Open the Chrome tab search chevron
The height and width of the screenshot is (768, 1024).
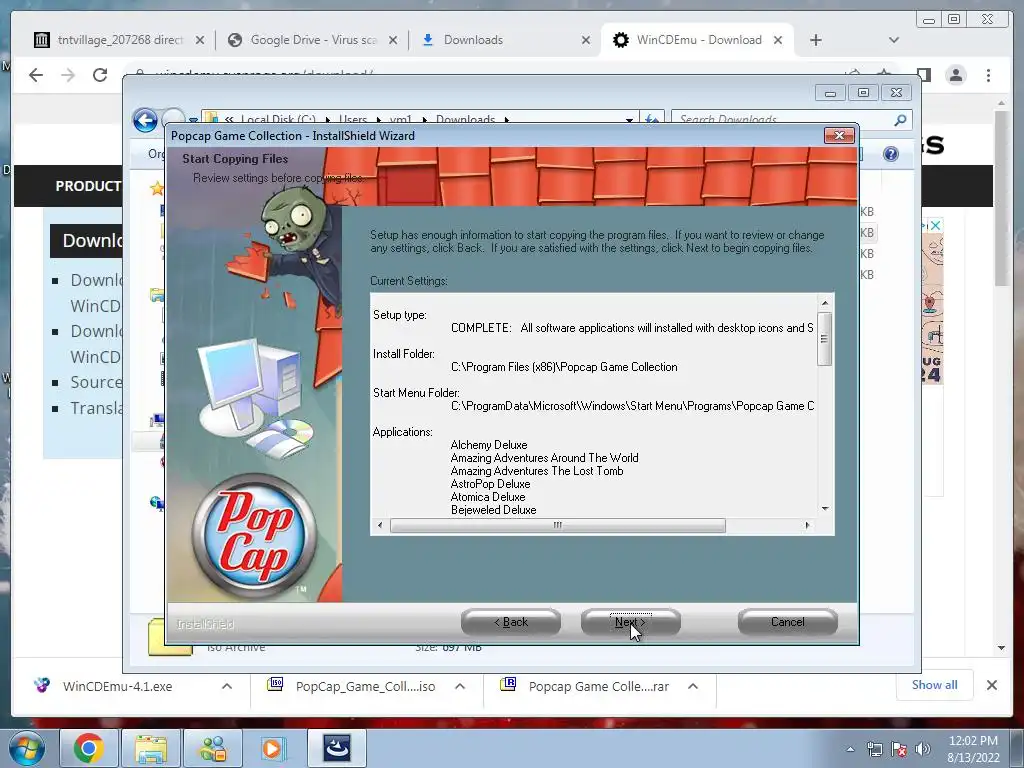click(x=894, y=40)
